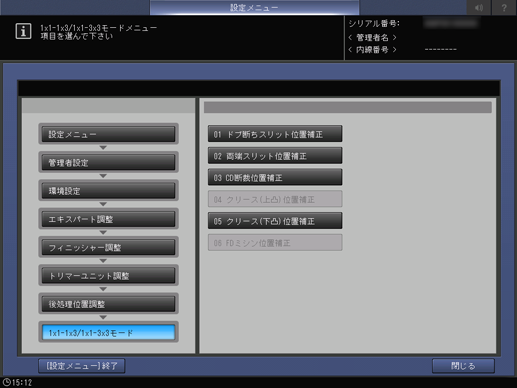517x388 pixels.
Task: Click disabled 04 クリース(上凸)位置補正
Action: (275, 199)
